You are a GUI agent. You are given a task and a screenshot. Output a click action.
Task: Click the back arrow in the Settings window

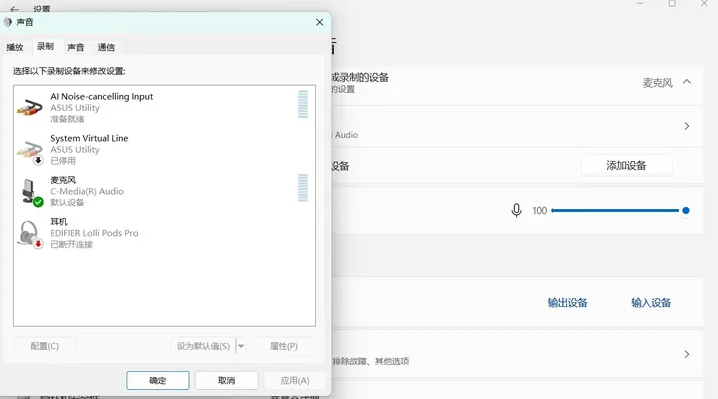[14, 9]
